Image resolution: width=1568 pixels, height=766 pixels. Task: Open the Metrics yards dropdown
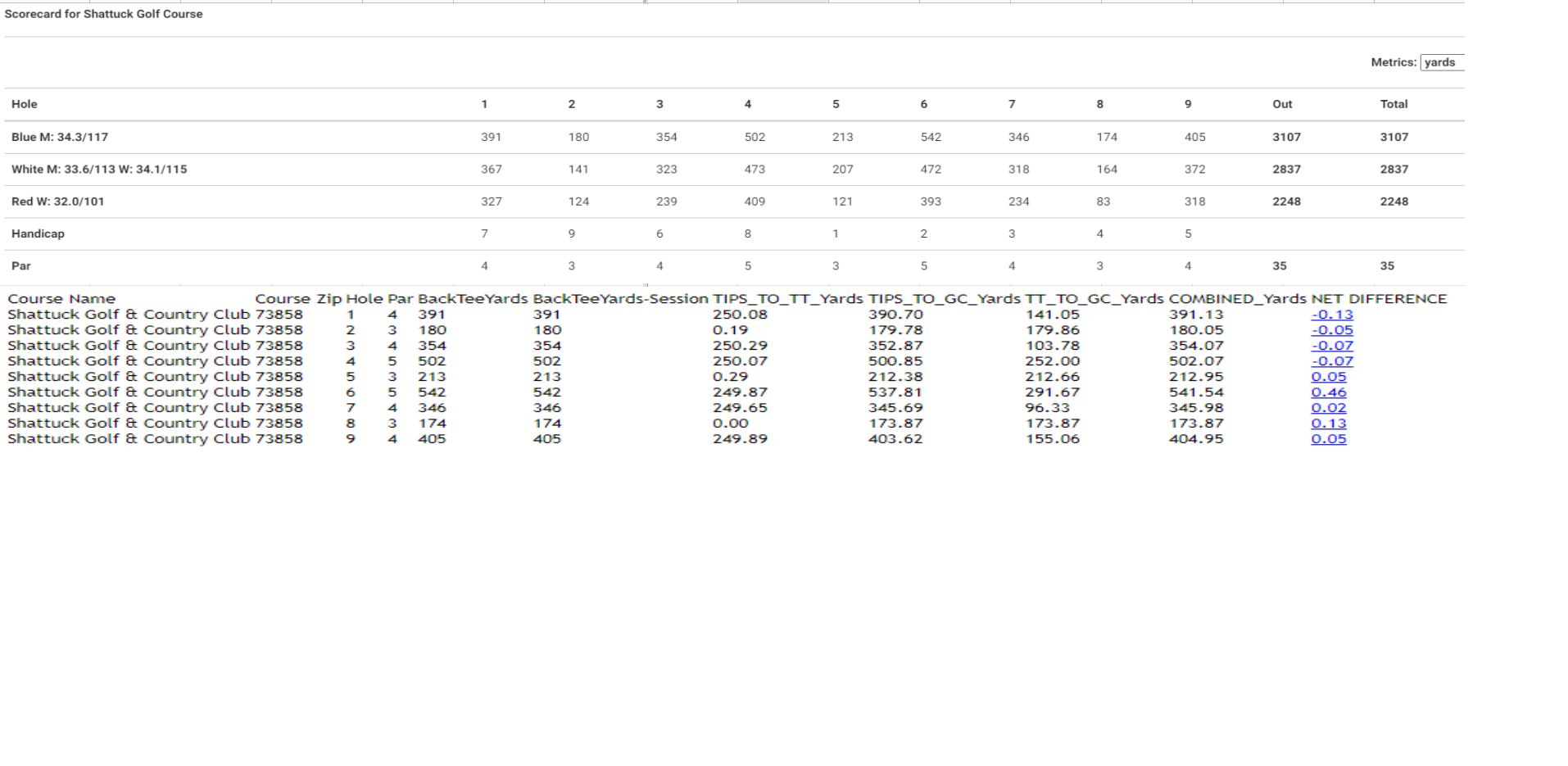[x=1442, y=62]
